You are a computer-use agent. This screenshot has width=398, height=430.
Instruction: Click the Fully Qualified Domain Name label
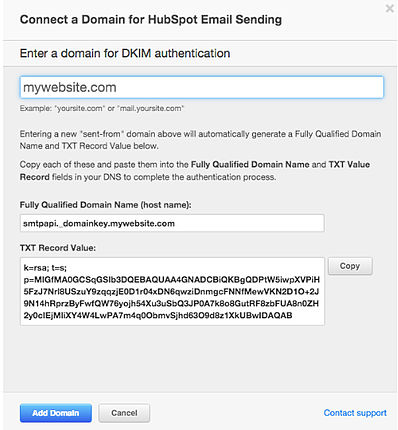pos(105,205)
